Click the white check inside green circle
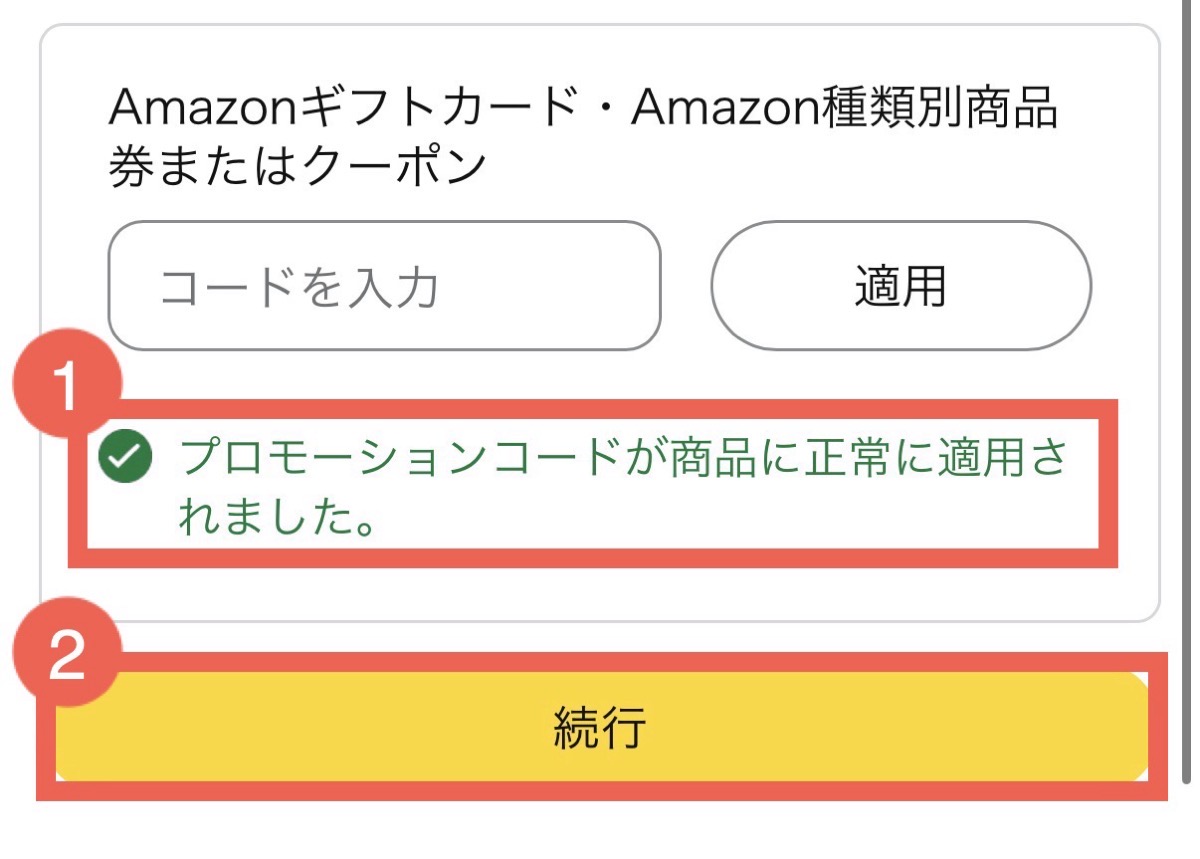This screenshot has height=859, width=1200. pyautogui.click(x=125, y=459)
